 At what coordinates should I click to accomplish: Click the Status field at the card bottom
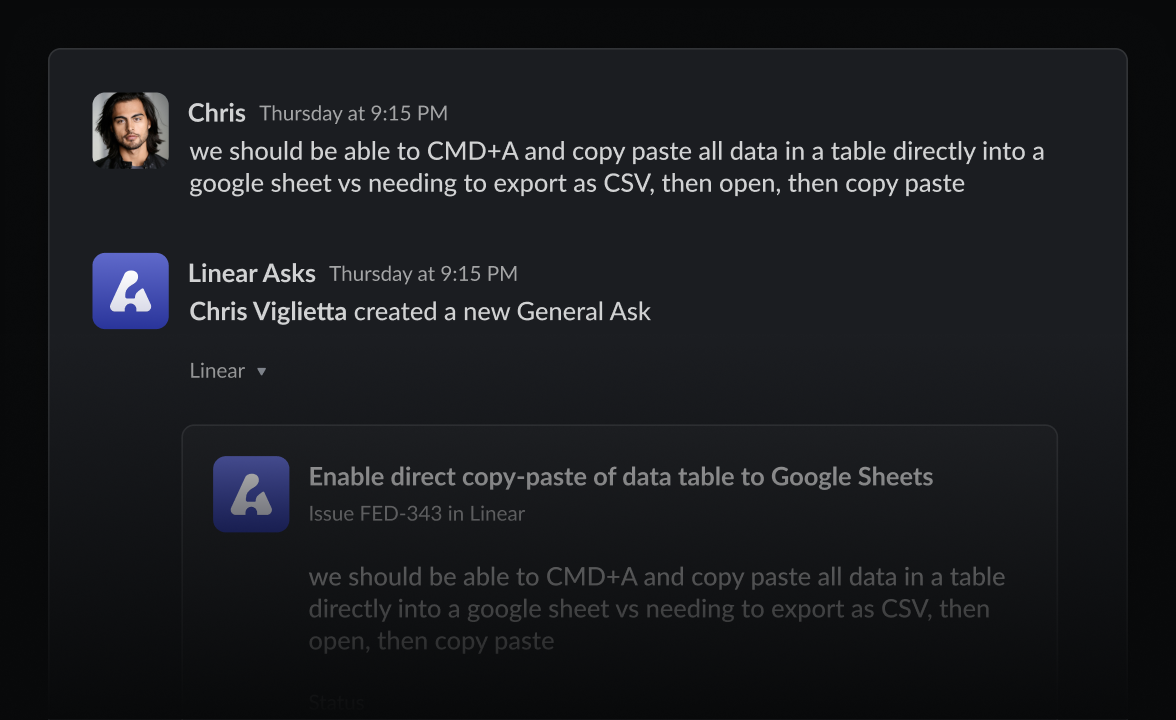click(x=336, y=701)
